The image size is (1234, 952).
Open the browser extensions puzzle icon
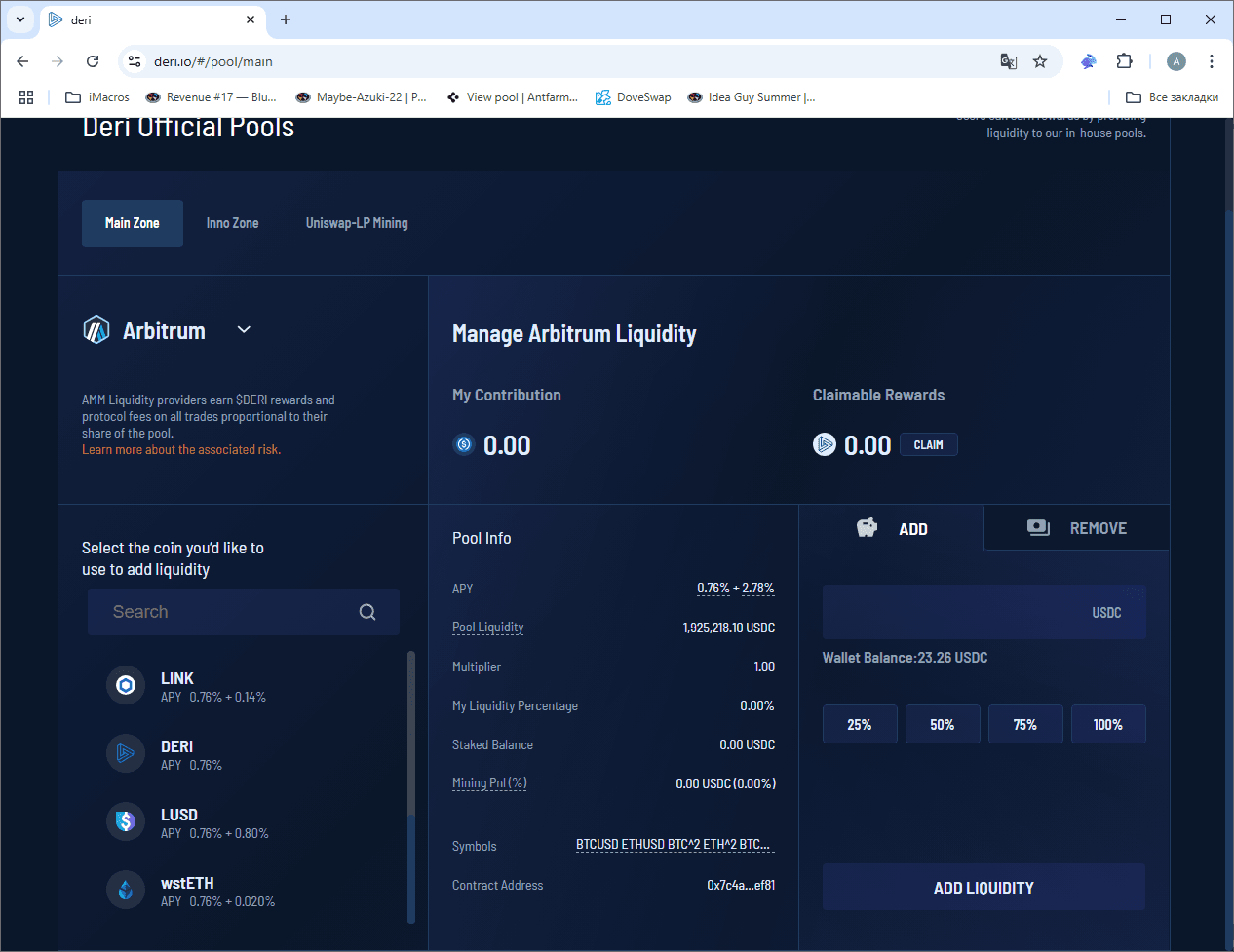click(1124, 61)
